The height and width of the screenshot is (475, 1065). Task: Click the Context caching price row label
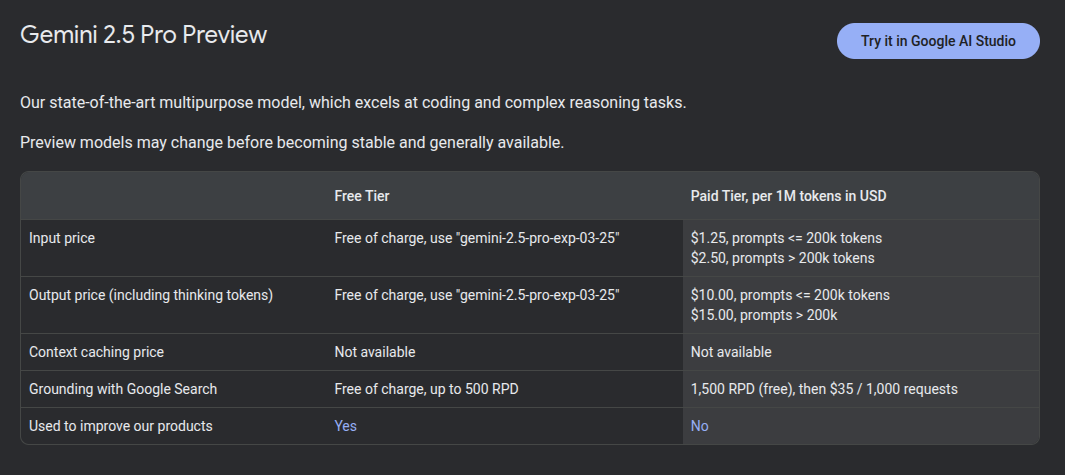point(96,352)
